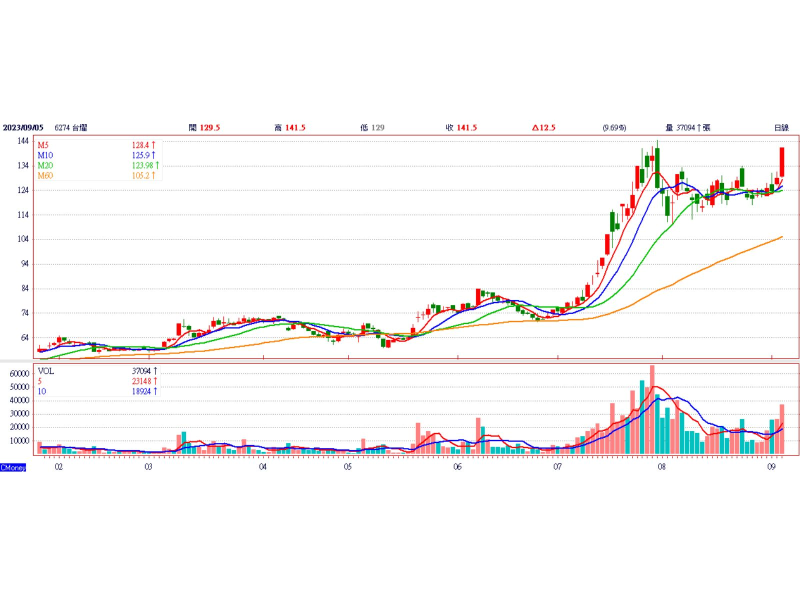Screen dimensions: 800x600
Task: Click the price change 12.5 indicator
Action: tap(545, 127)
